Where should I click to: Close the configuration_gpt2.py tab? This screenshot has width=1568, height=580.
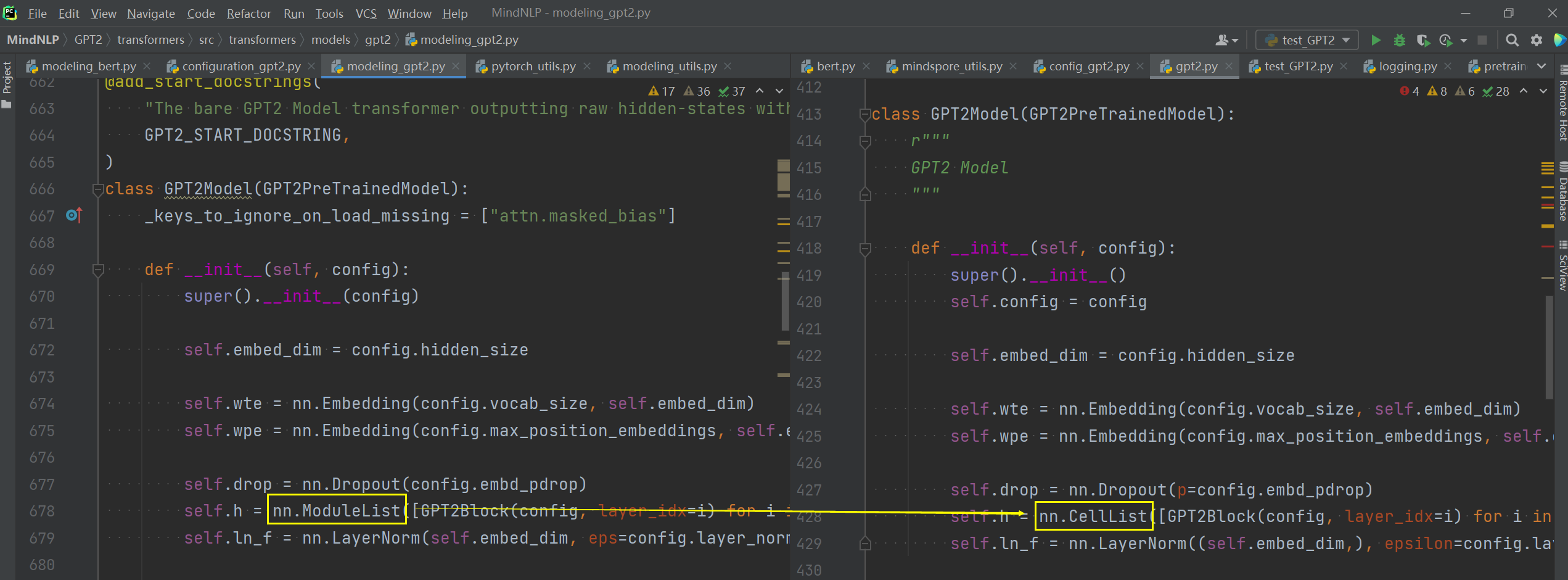[311, 66]
